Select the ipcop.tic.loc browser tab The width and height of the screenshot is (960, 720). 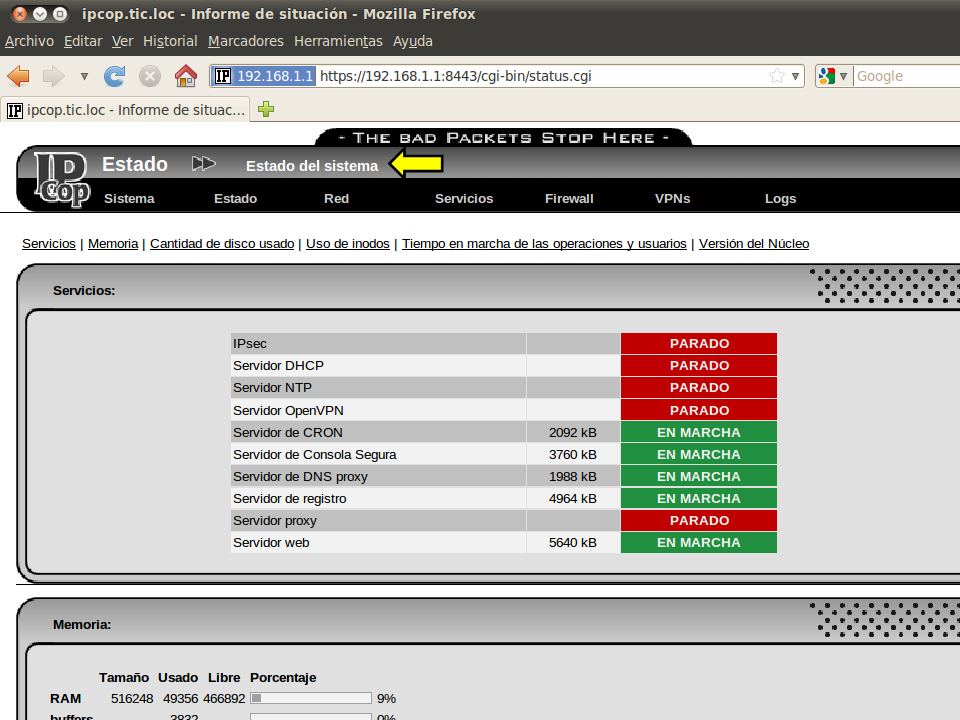[x=126, y=110]
